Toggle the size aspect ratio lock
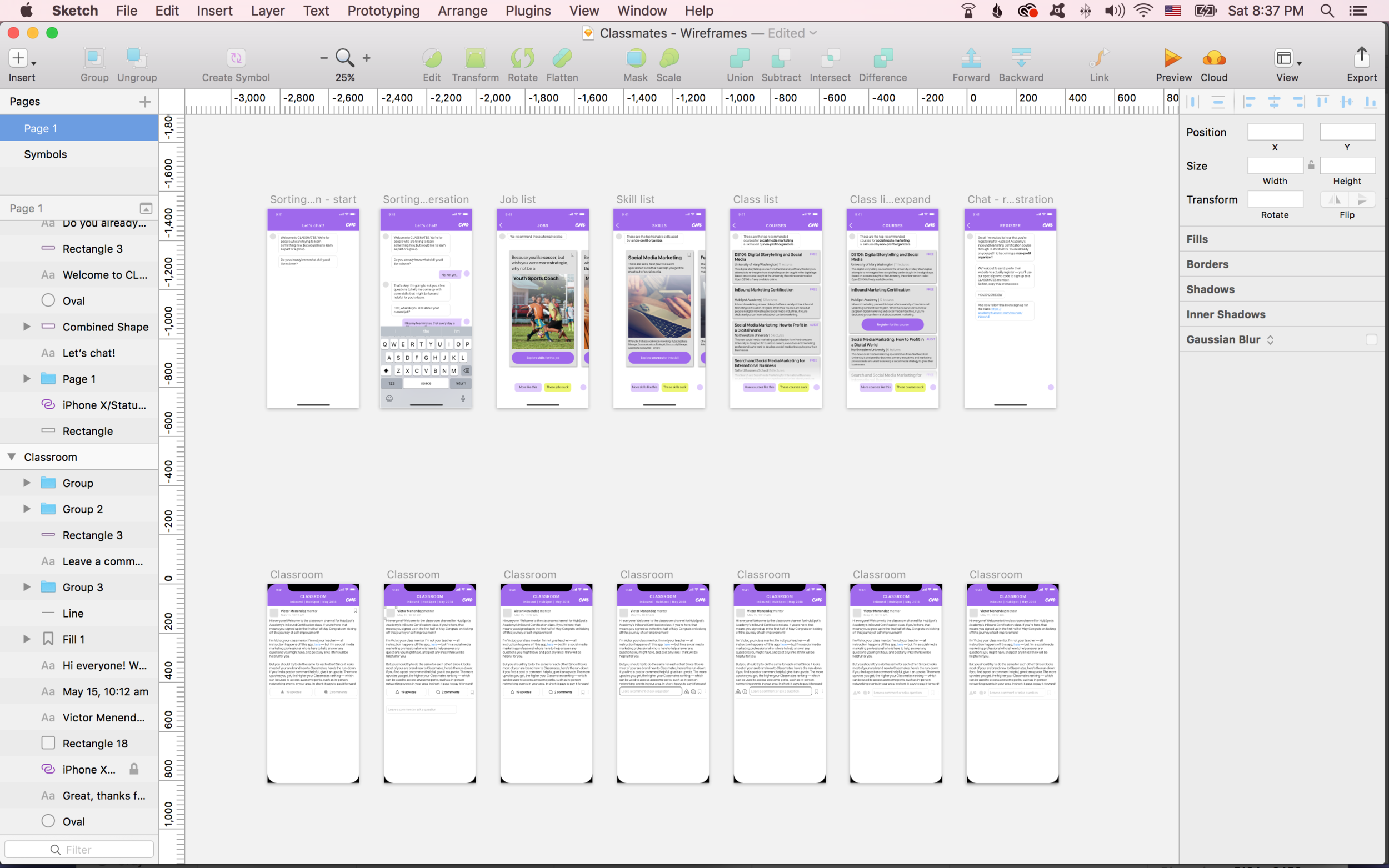Screen dimensions: 1389x868 (x=1311, y=165)
